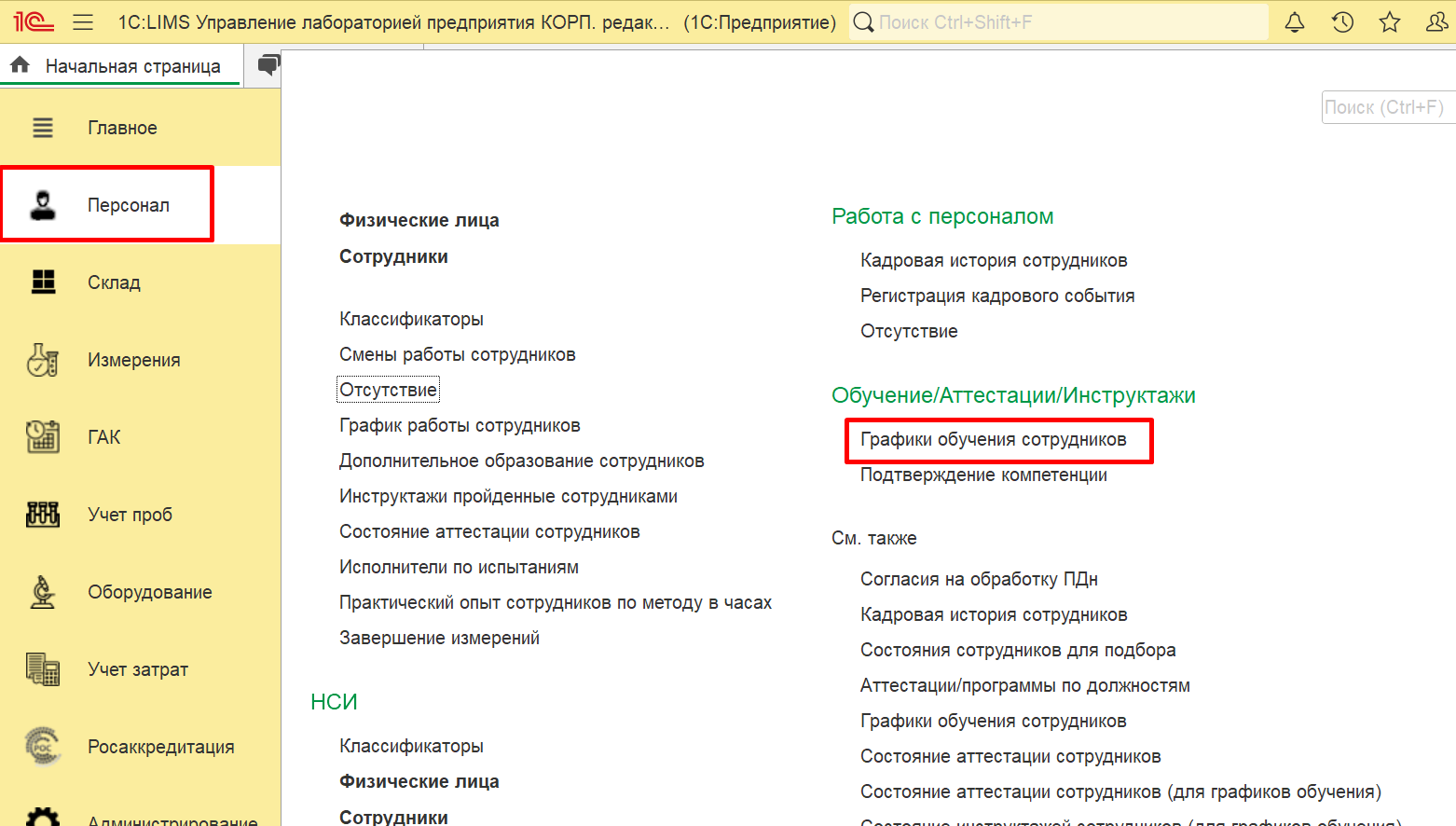Screen dimensions: 1456x826
Task: Open the top Сотрудники link
Action: [393, 256]
